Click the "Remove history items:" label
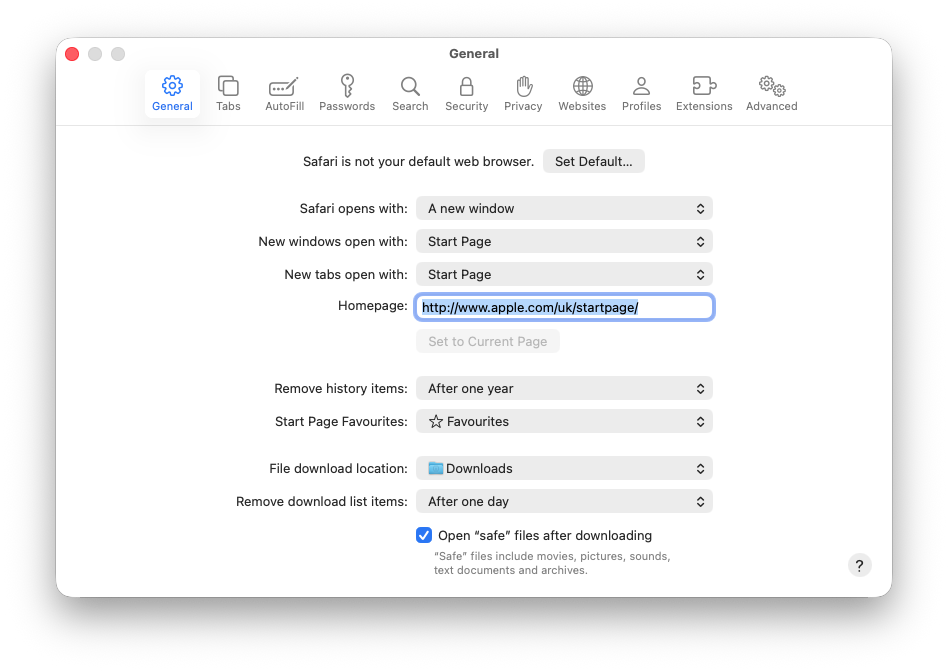Viewport: 948px width, 671px height. pos(341,389)
